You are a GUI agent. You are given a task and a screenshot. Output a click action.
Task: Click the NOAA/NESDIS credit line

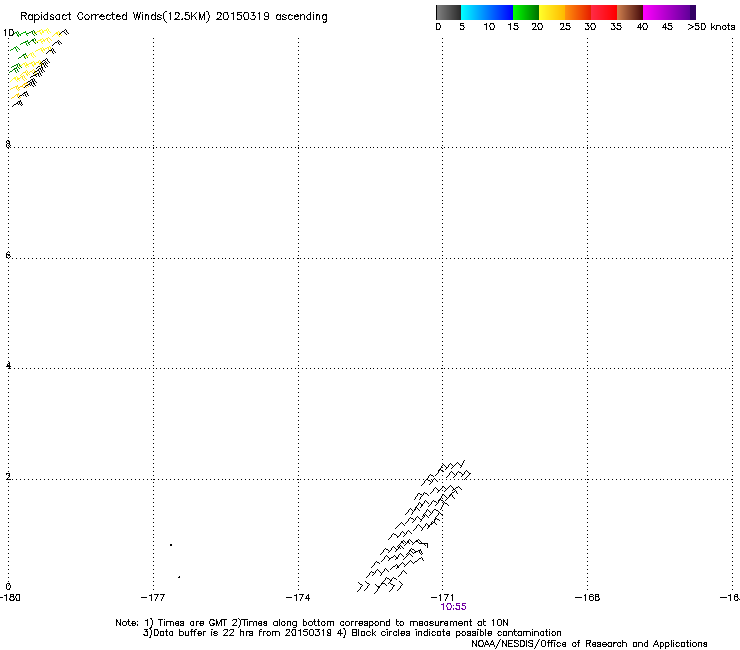589,644
